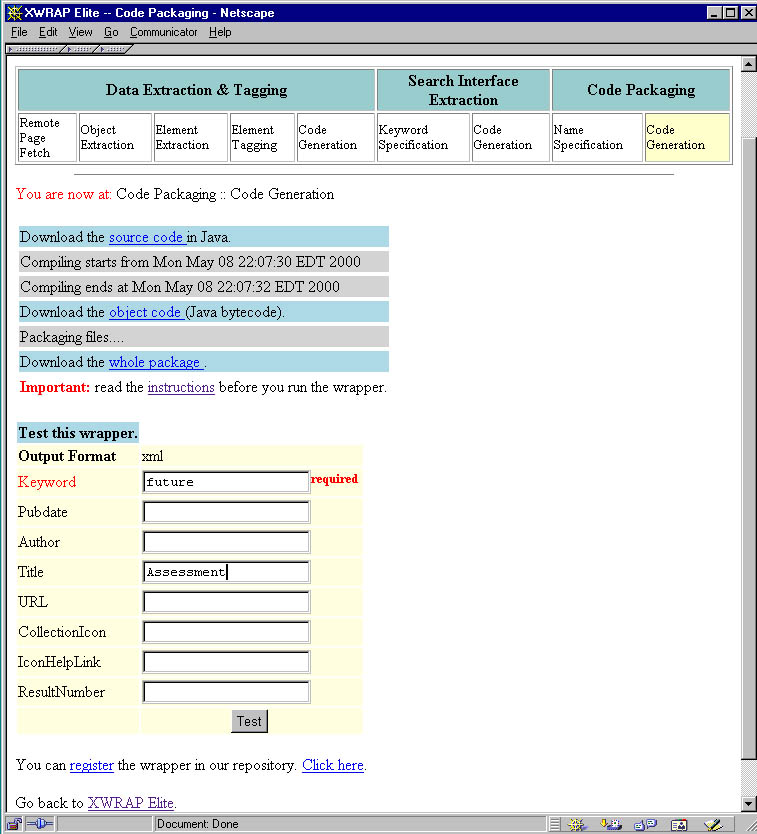The width and height of the screenshot is (757, 834).
Task: Click into the ResultNumber text field
Action: point(226,692)
